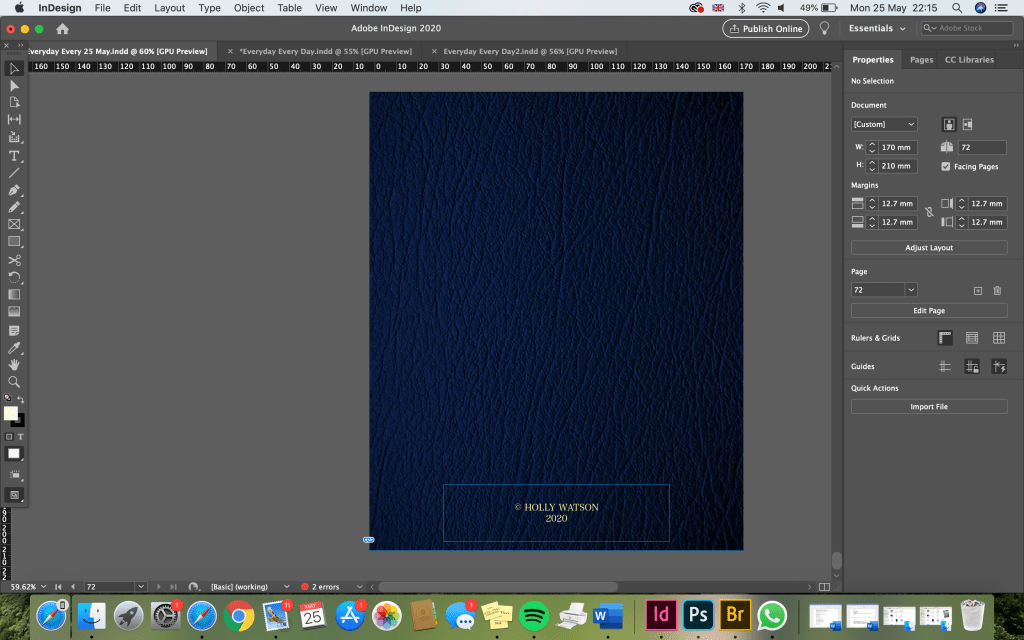
Task: Select the Type tool
Action: [14, 156]
